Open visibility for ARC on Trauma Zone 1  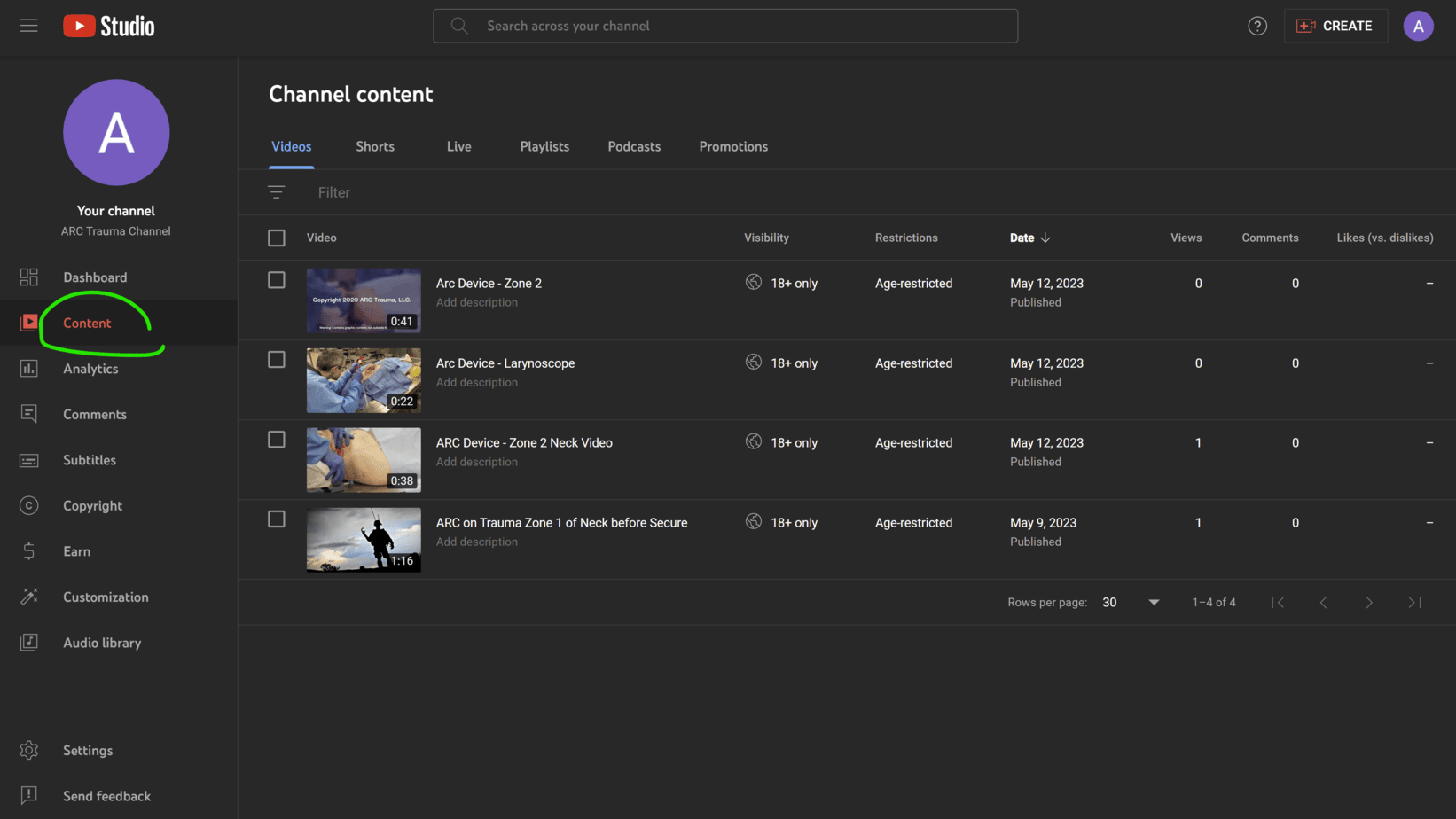[x=781, y=523]
